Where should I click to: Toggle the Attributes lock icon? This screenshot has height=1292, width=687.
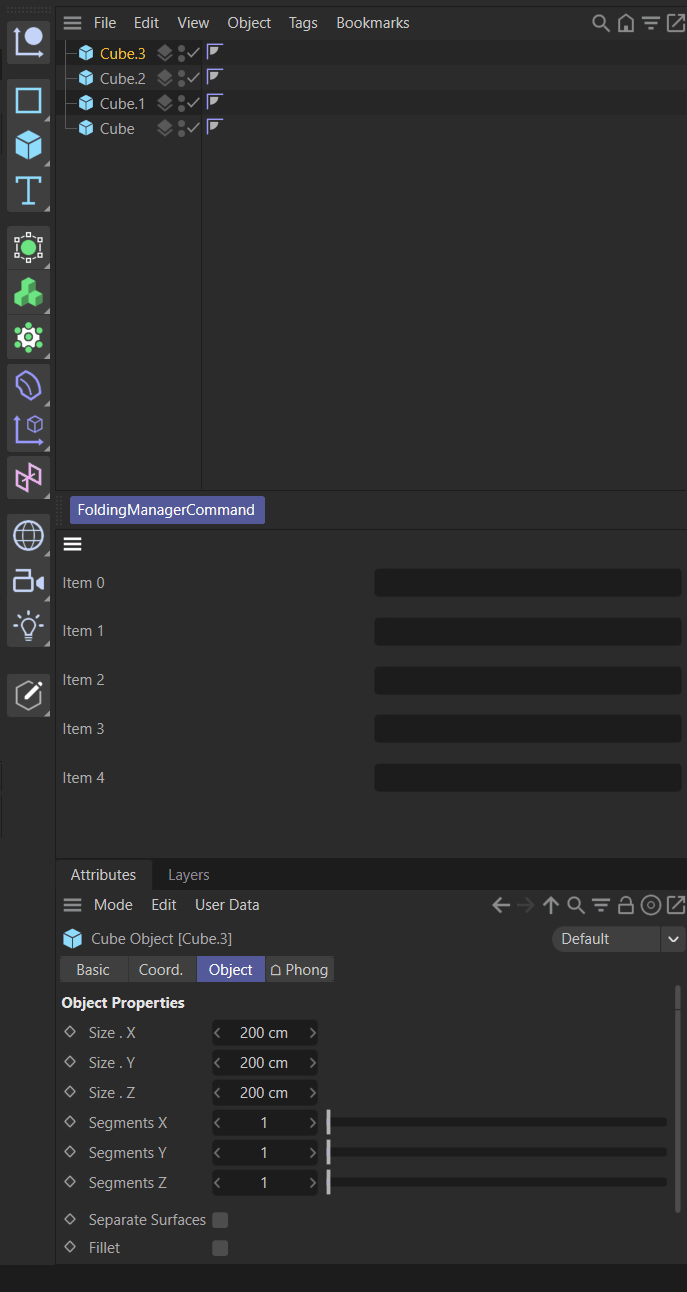(626, 905)
